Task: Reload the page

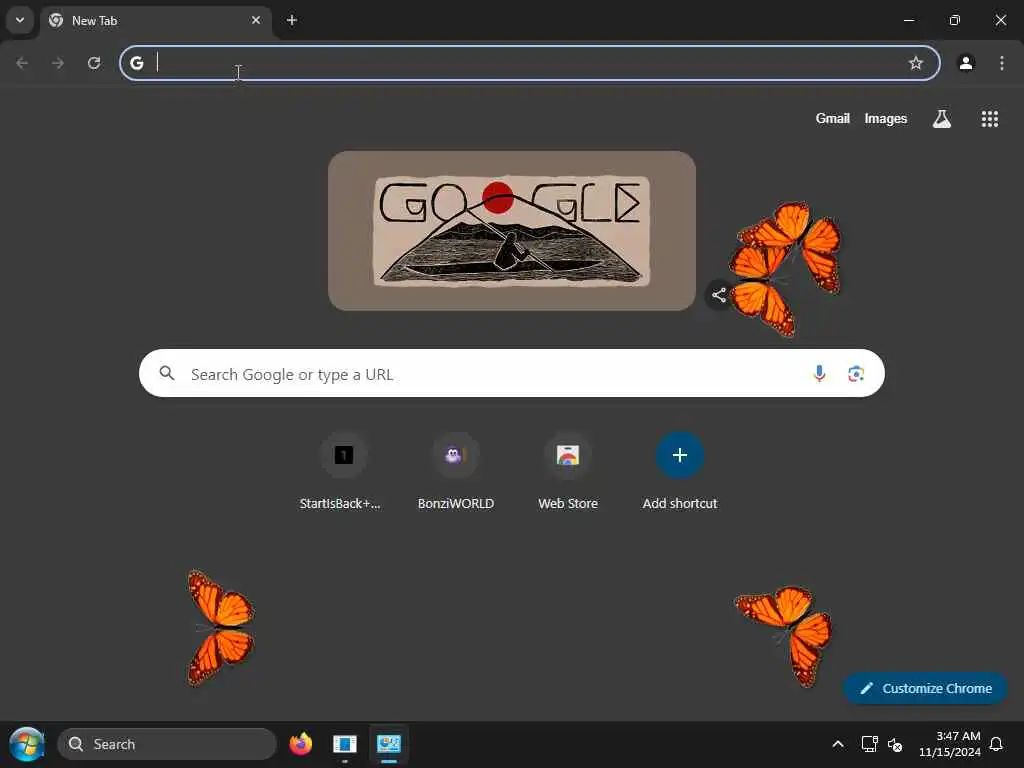Action: pos(94,63)
